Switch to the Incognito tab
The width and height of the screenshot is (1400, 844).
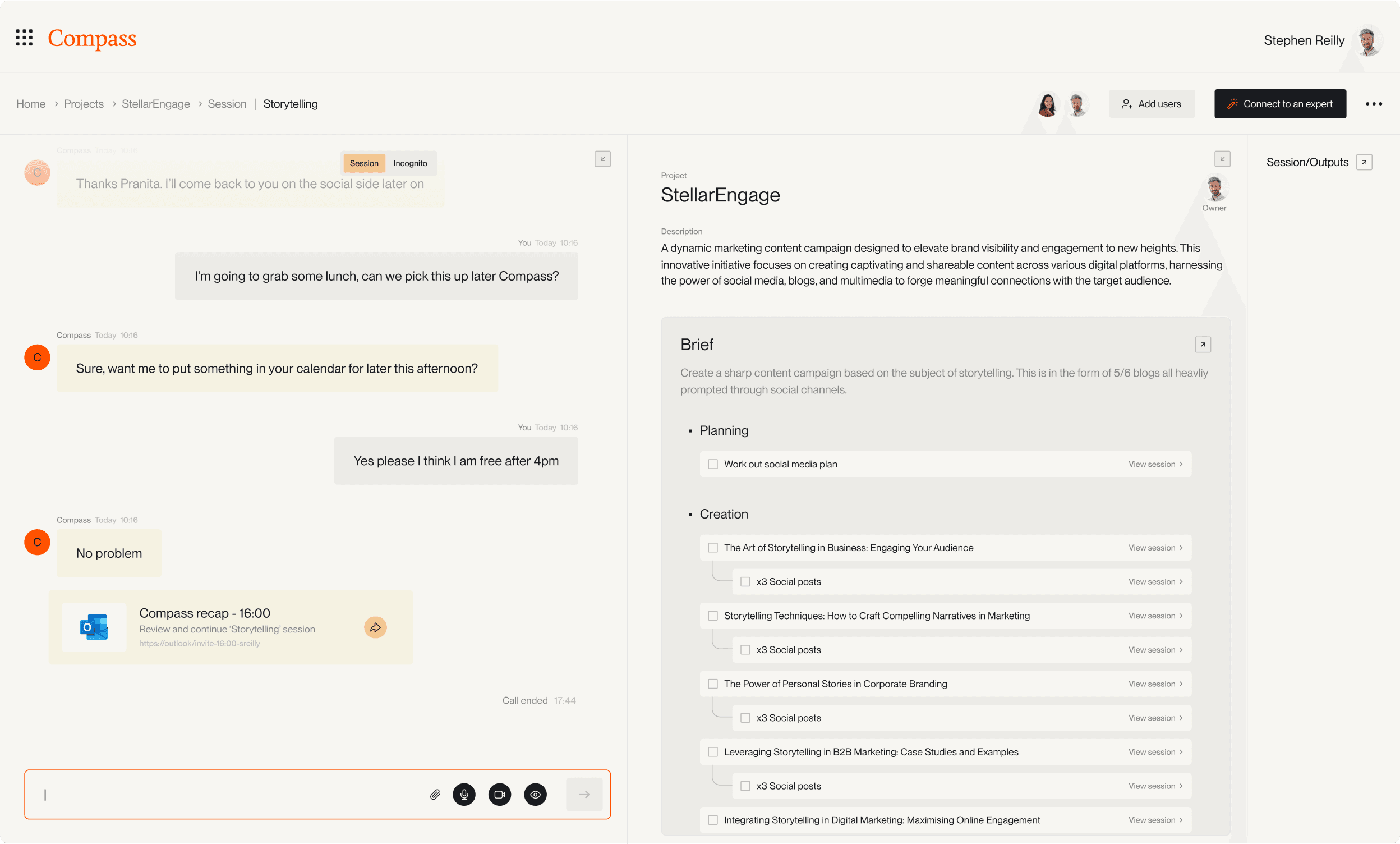coord(410,163)
